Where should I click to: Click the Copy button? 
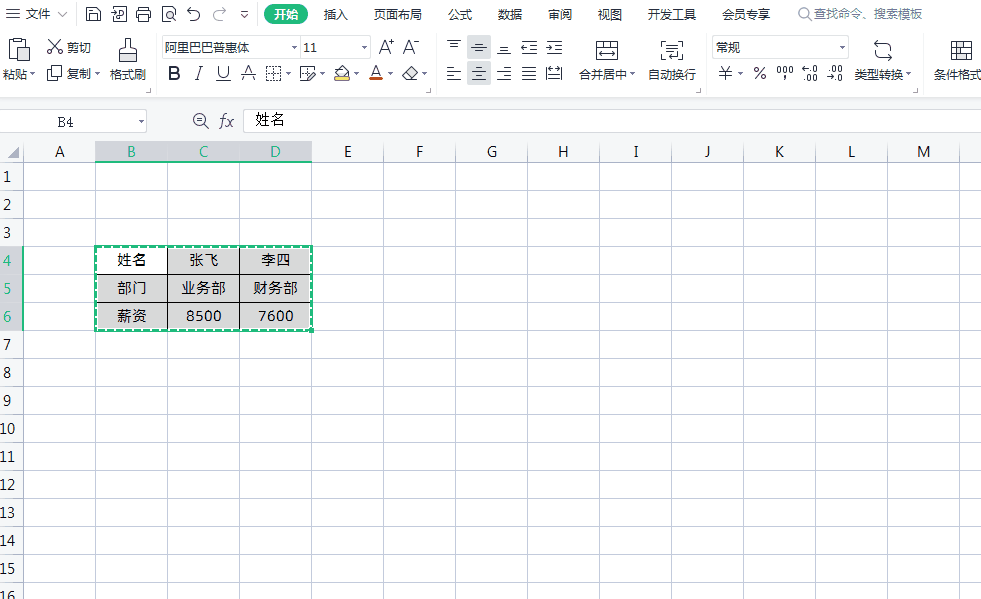[x=69, y=73]
